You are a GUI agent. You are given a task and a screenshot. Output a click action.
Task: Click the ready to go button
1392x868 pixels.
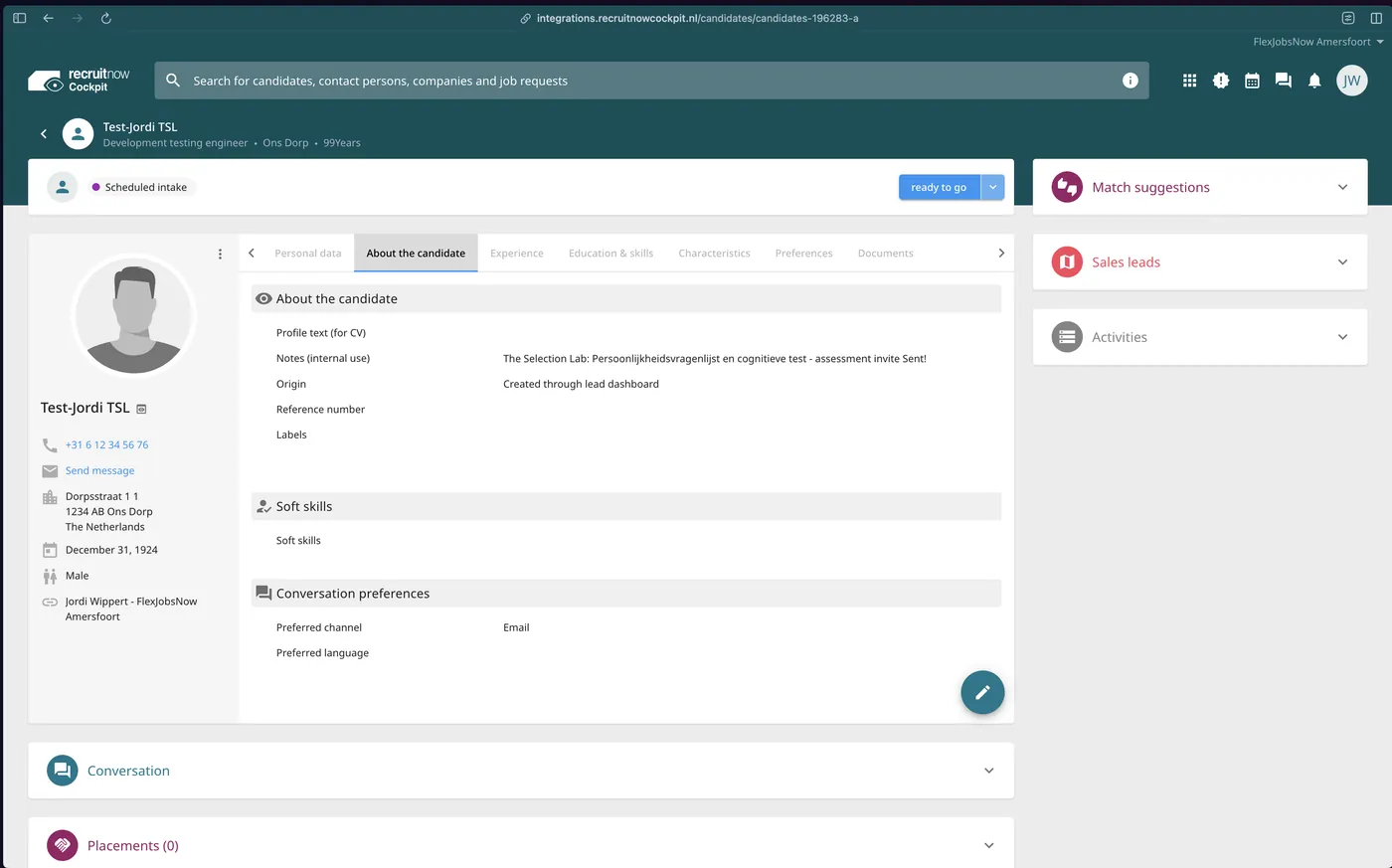[939, 187]
